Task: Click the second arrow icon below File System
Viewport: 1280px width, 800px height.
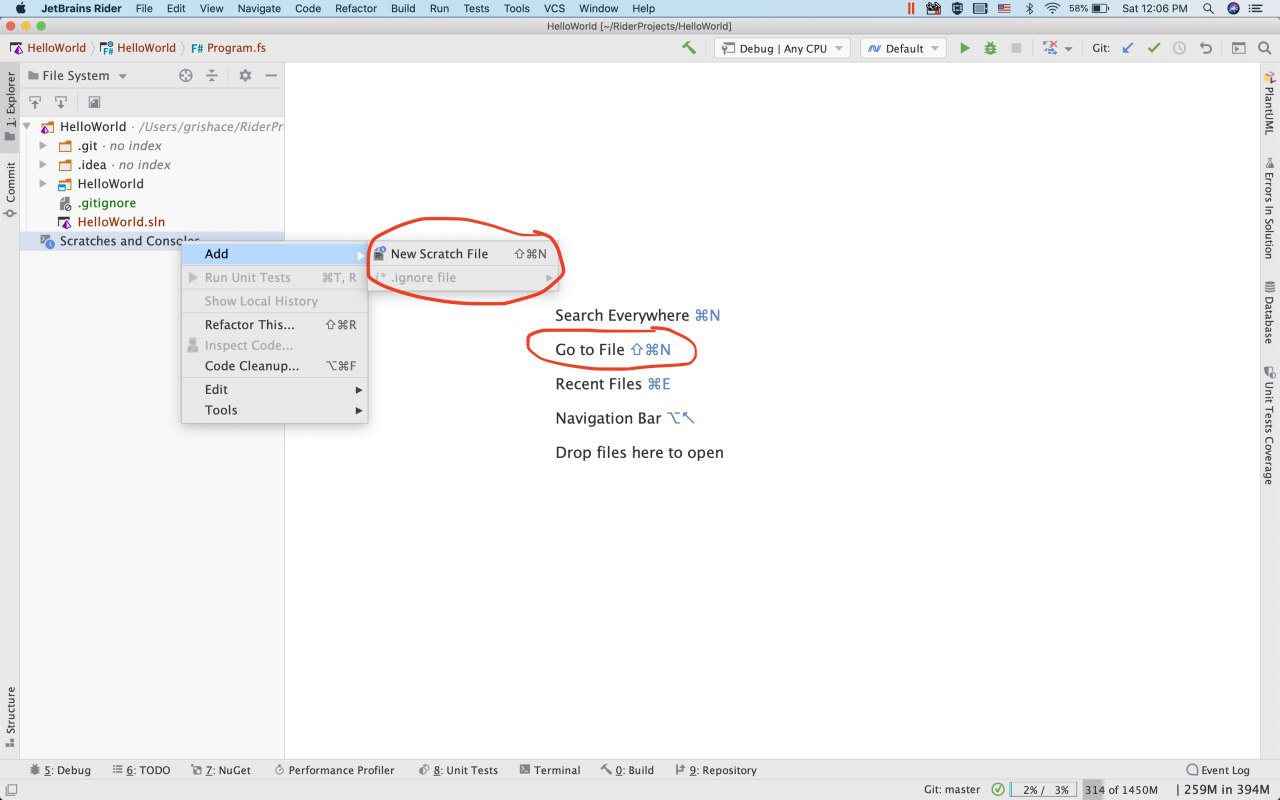Action: coord(61,102)
